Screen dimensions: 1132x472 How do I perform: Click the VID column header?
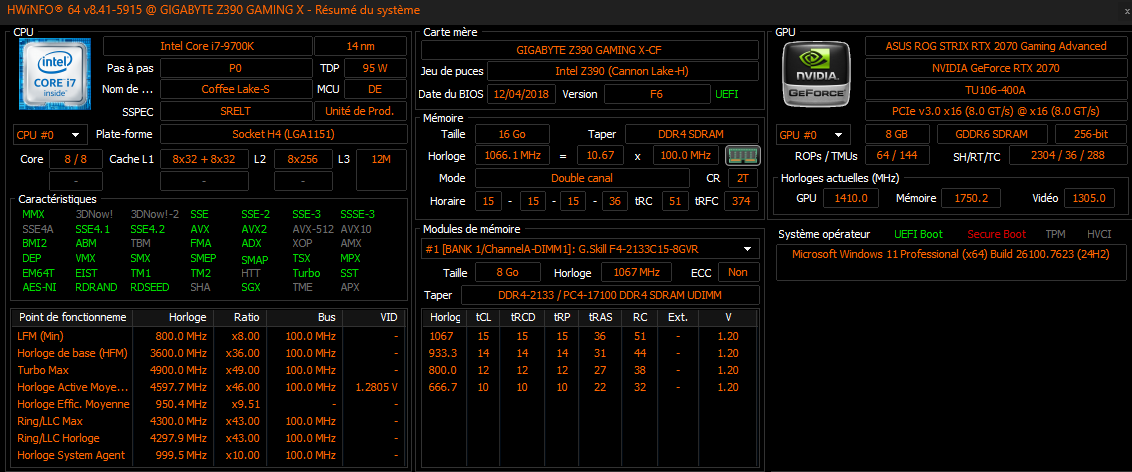coord(373,318)
